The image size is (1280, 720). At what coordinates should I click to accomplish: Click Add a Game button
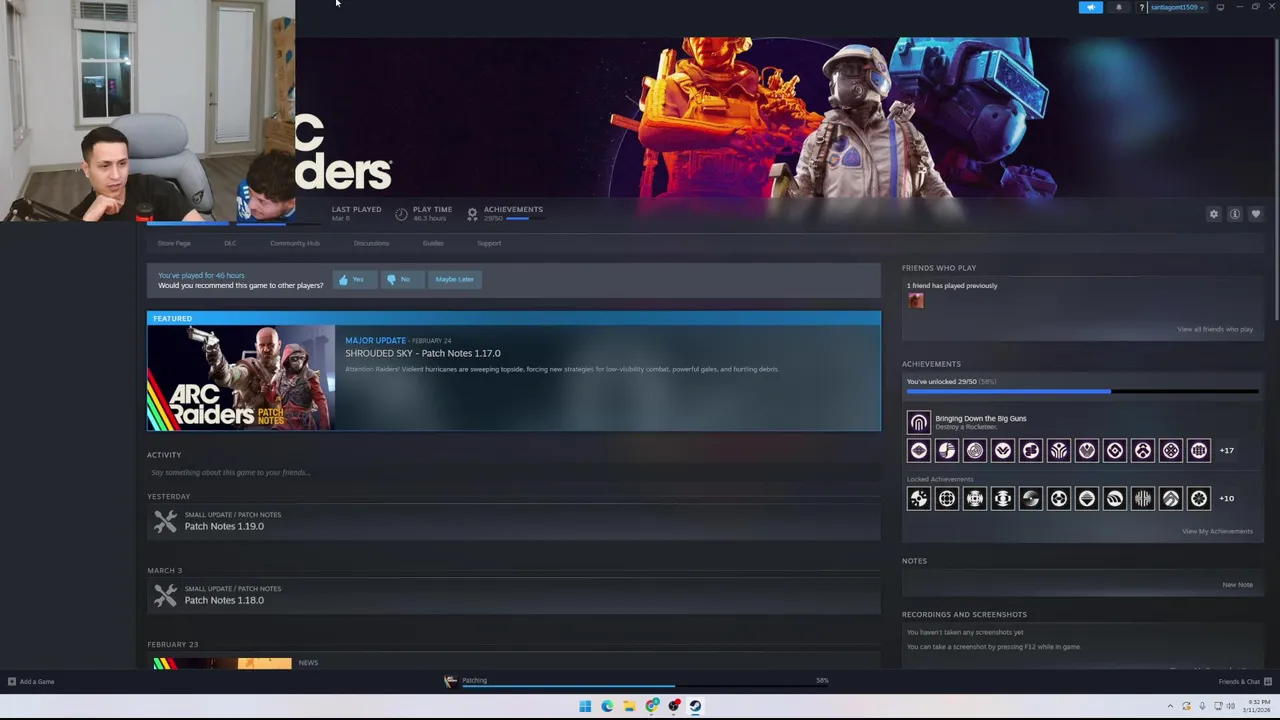(30, 682)
